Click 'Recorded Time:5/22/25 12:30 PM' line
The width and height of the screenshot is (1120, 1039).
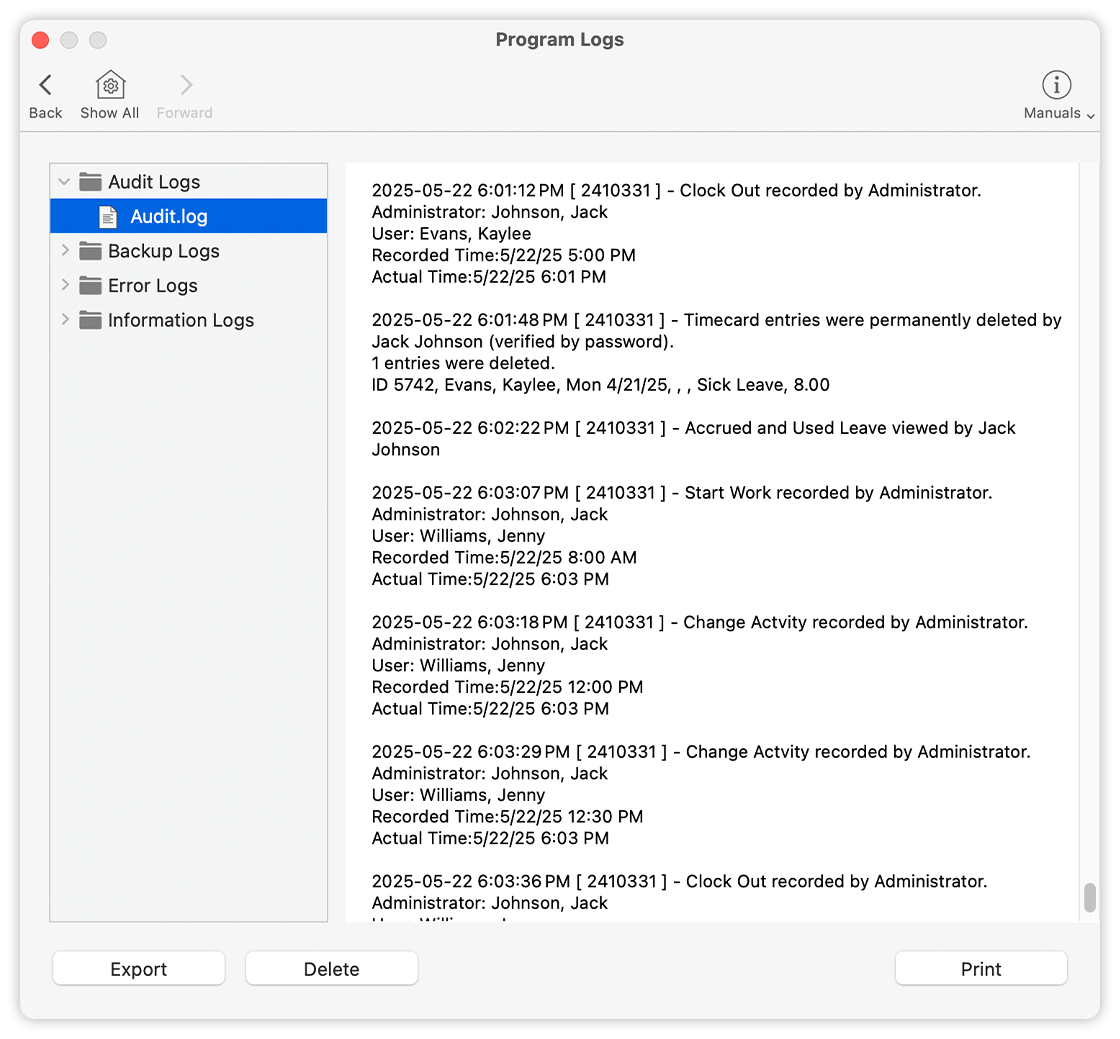point(507,817)
